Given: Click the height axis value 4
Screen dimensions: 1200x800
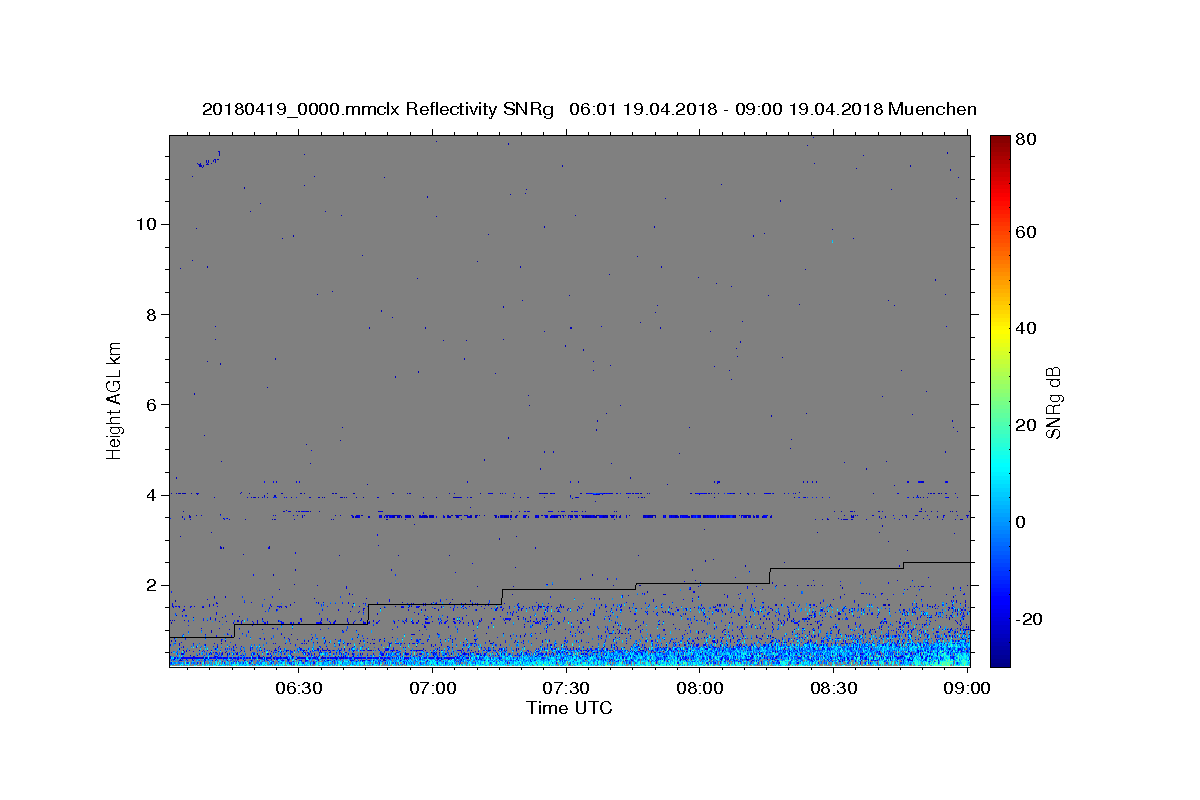Looking at the screenshot, I should click(154, 495).
